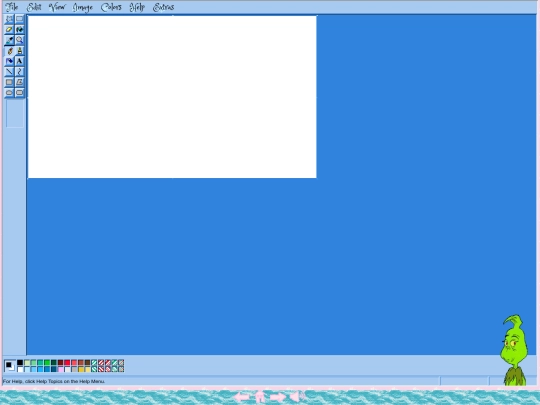The height and width of the screenshot is (405, 540).
Task: Select the Polygon tool
Action: pyautogui.click(x=20, y=82)
